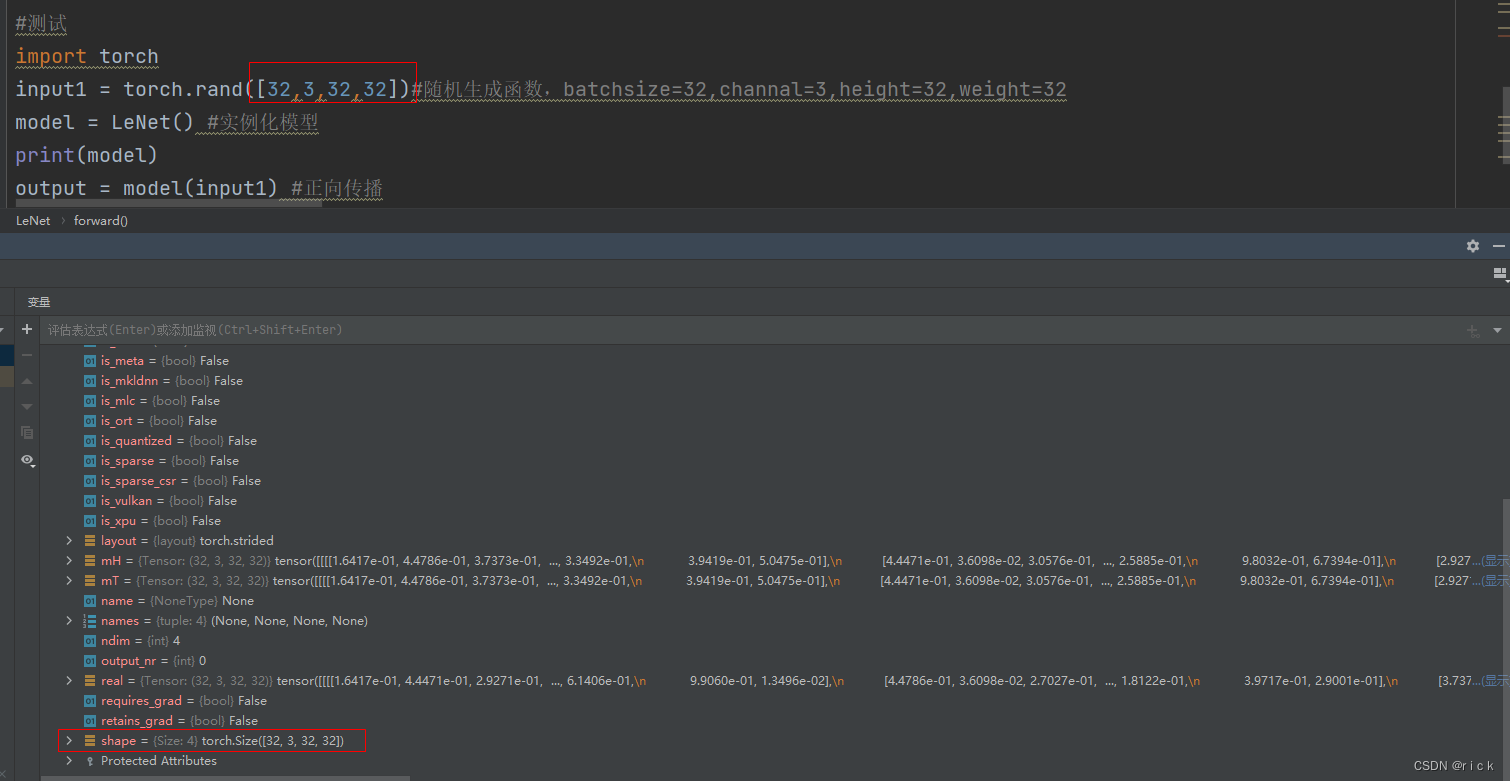Expand the names tuple node
The image size is (1510, 781).
click(69, 621)
